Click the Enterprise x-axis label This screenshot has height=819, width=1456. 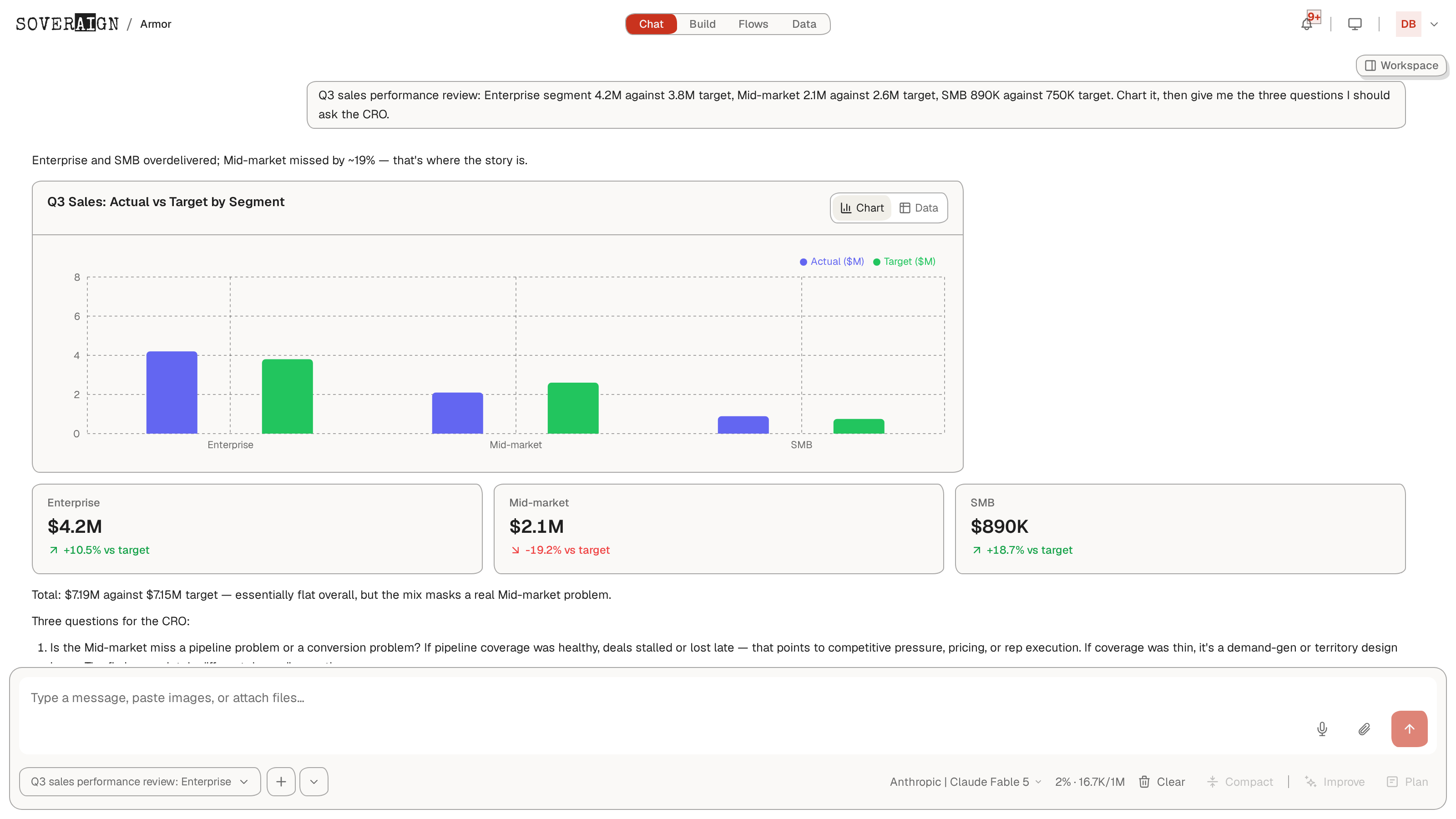[230, 445]
